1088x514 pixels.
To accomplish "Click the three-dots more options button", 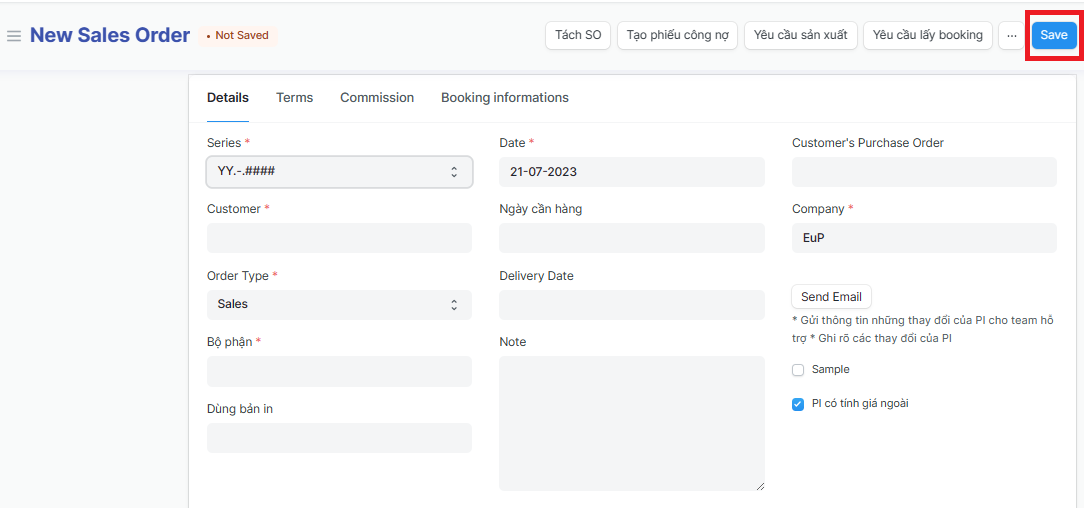I will pos(1011,35).
